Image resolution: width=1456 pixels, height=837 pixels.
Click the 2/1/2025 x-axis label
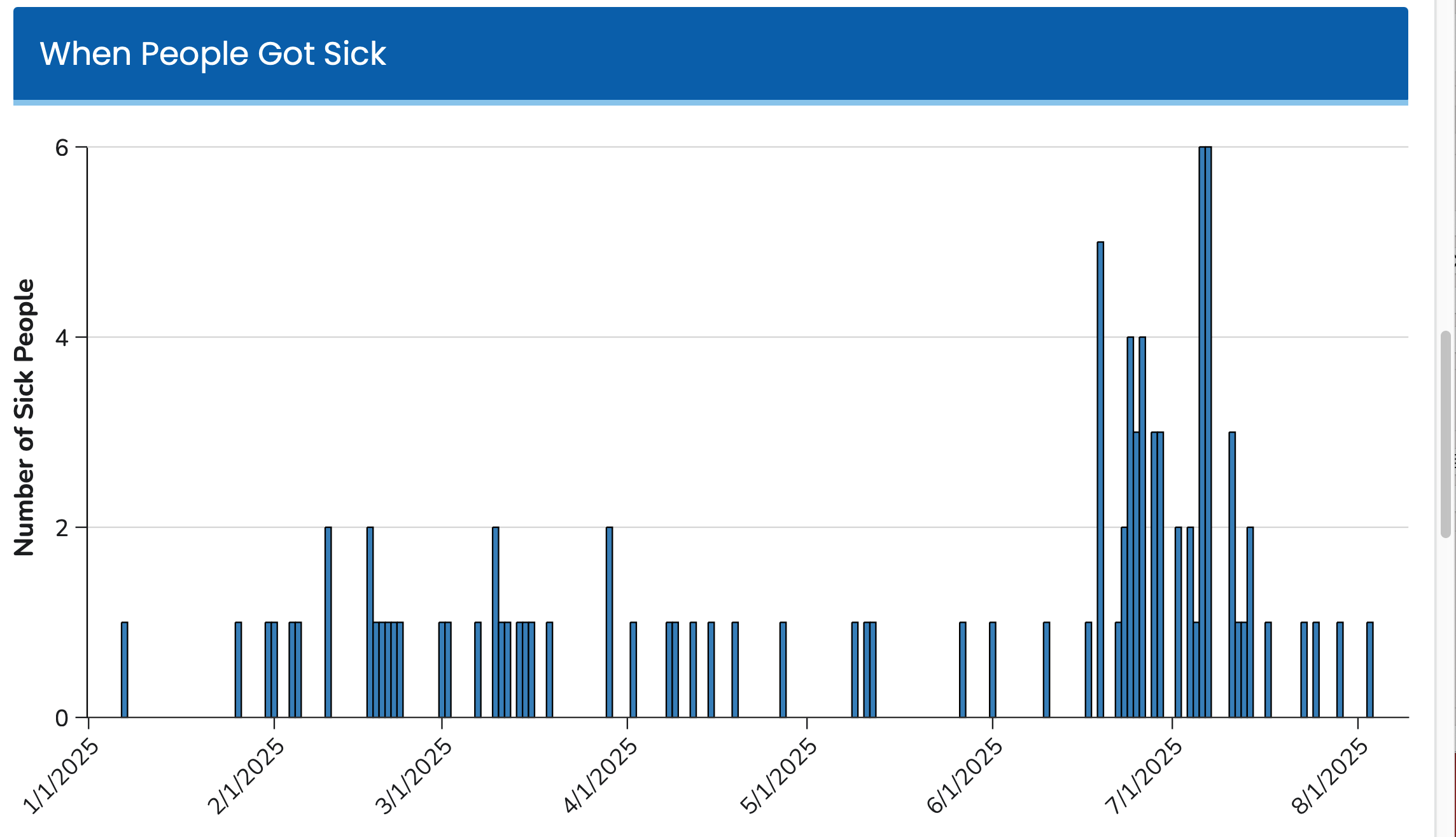246,776
